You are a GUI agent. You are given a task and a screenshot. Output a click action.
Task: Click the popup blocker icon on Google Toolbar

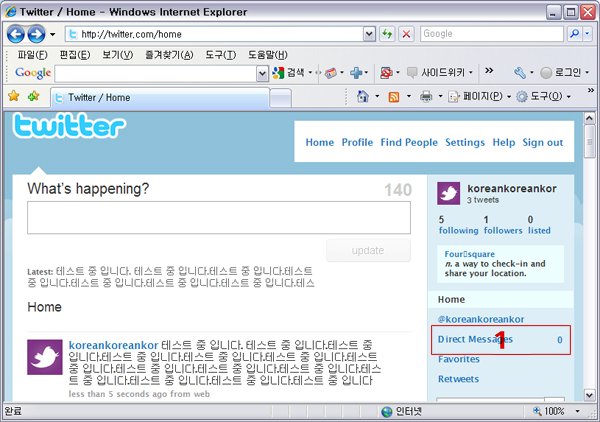tap(386, 73)
